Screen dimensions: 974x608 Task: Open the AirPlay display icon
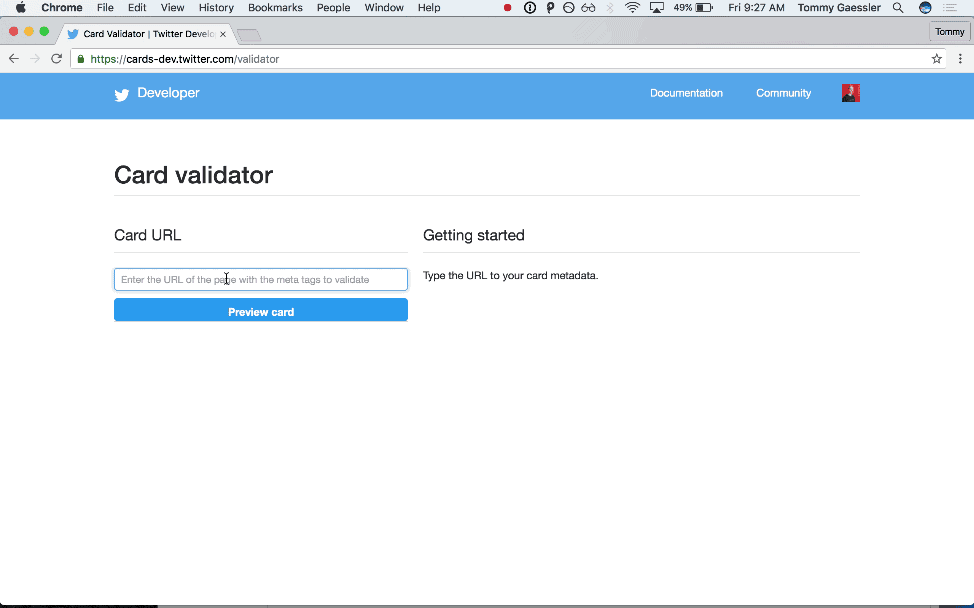coord(657,7)
